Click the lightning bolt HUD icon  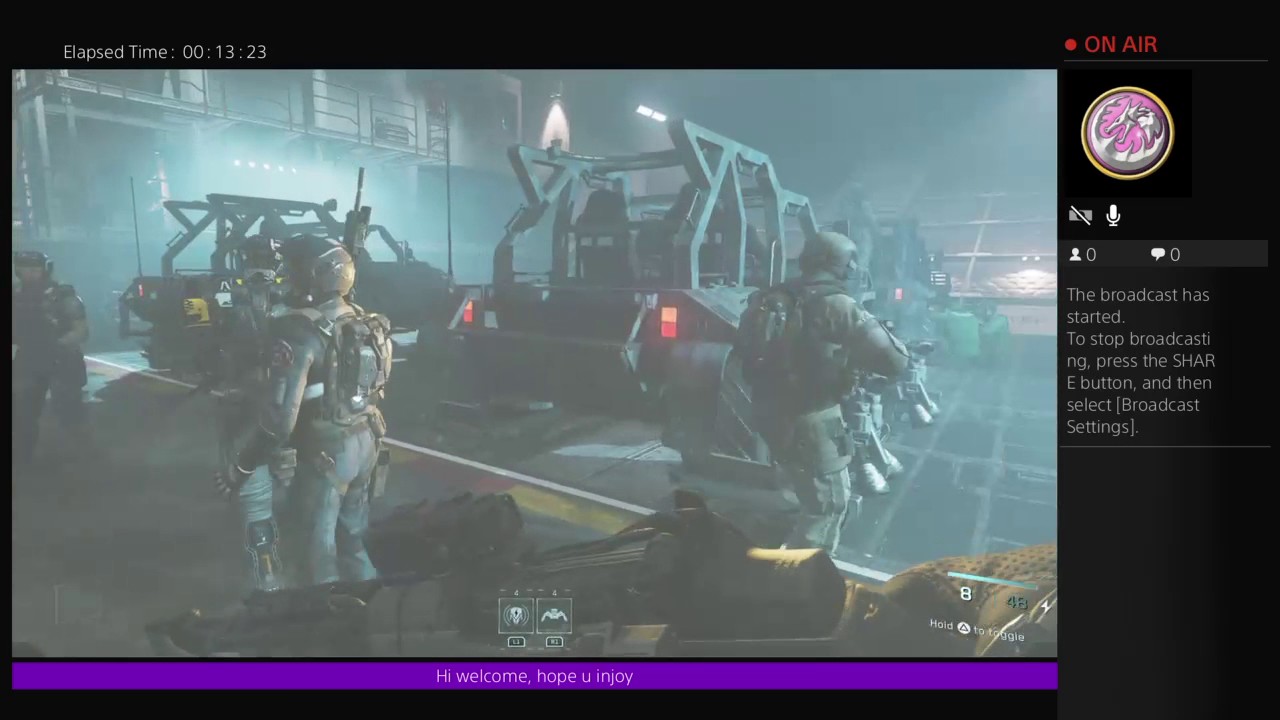[1045, 605]
